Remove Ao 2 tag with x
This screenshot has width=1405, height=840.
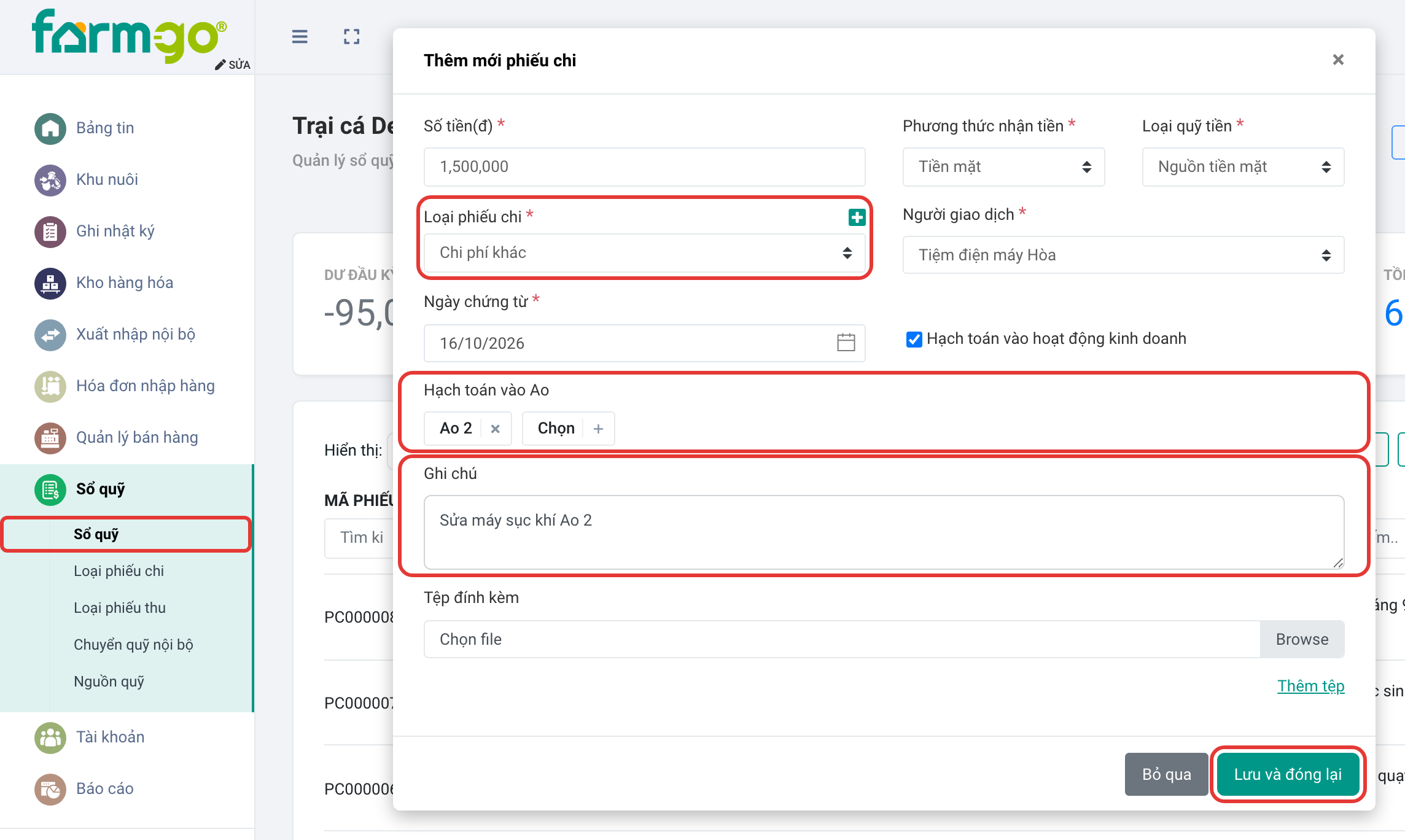click(x=496, y=429)
